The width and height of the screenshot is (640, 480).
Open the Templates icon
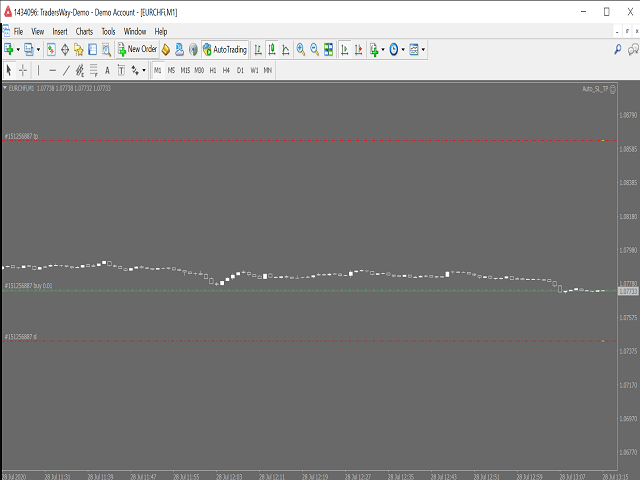[414, 49]
